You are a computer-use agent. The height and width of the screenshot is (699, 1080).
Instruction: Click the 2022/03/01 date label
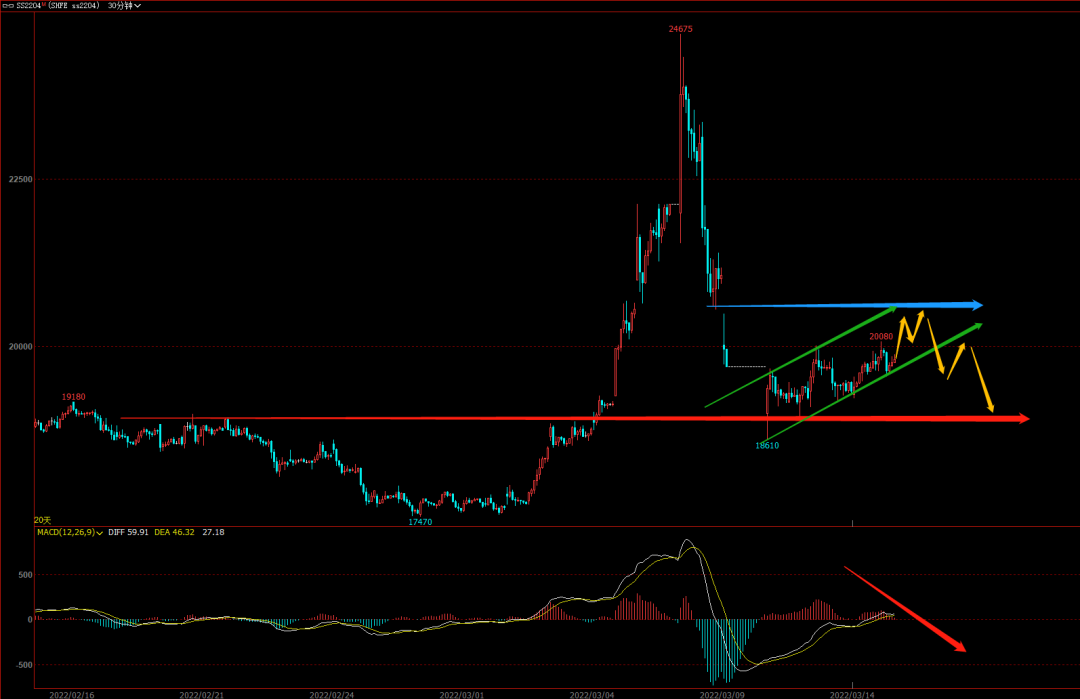461,695
